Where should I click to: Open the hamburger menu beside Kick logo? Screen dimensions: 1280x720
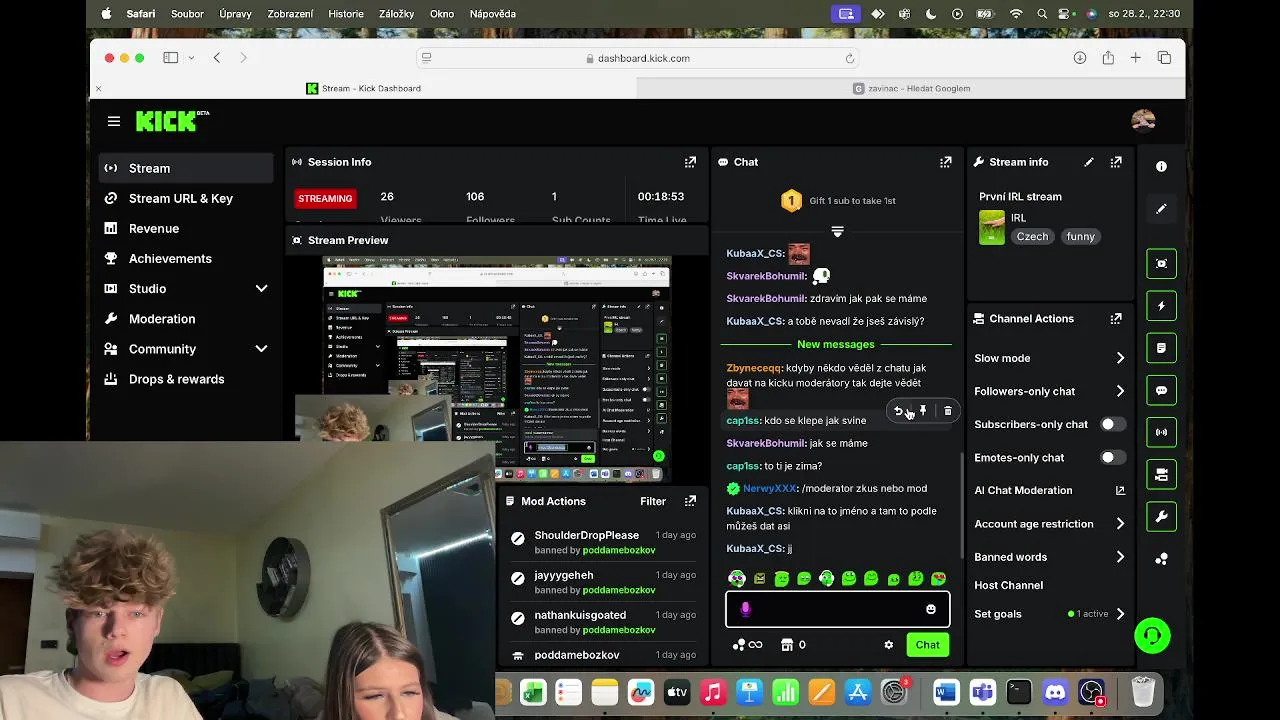click(x=114, y=121)
